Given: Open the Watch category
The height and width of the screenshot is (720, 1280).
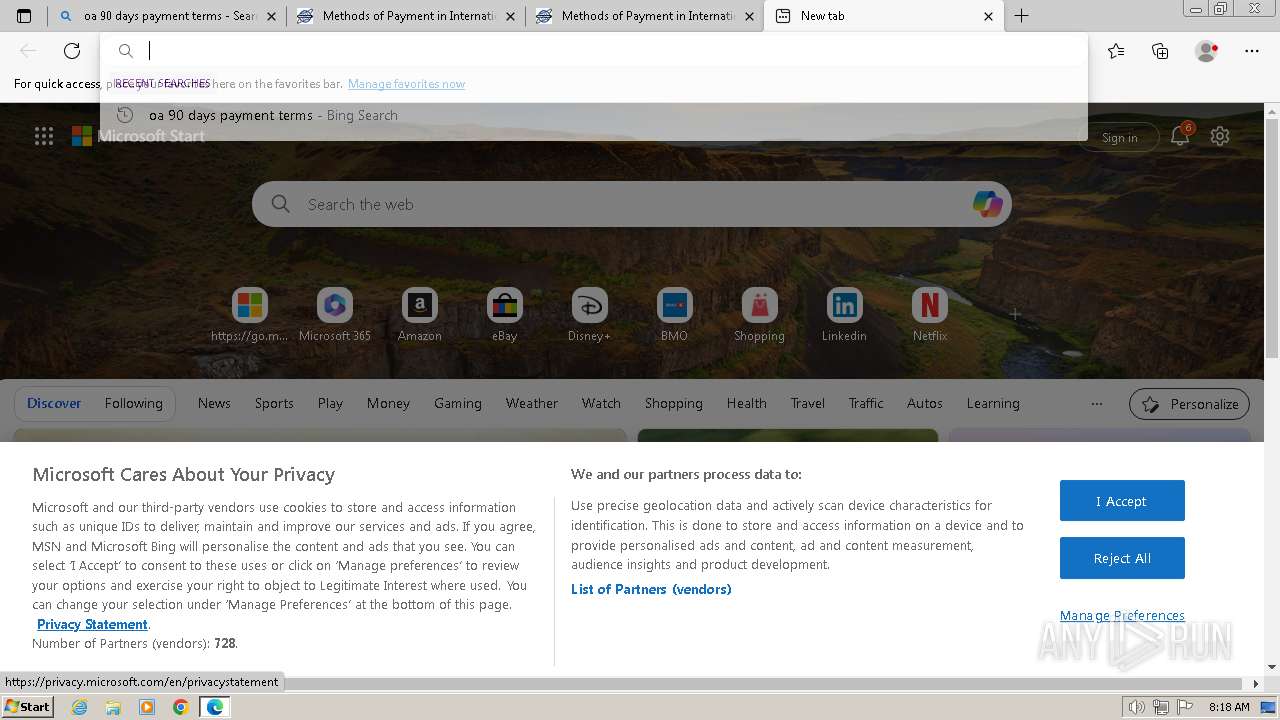Looking at the screenshot, I should [x=601, y=403].
